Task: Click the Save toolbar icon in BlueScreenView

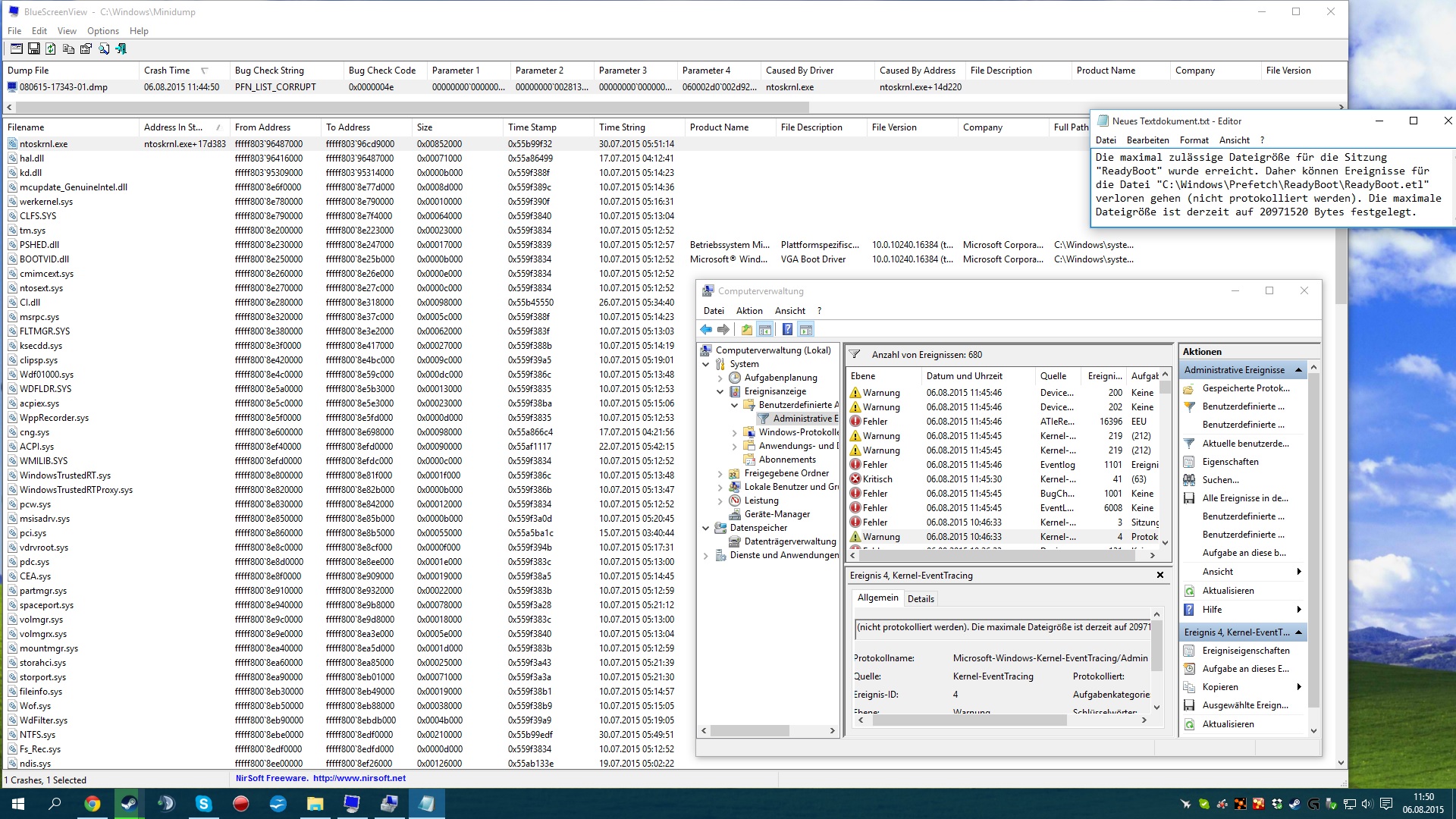Action: (33, 49)
